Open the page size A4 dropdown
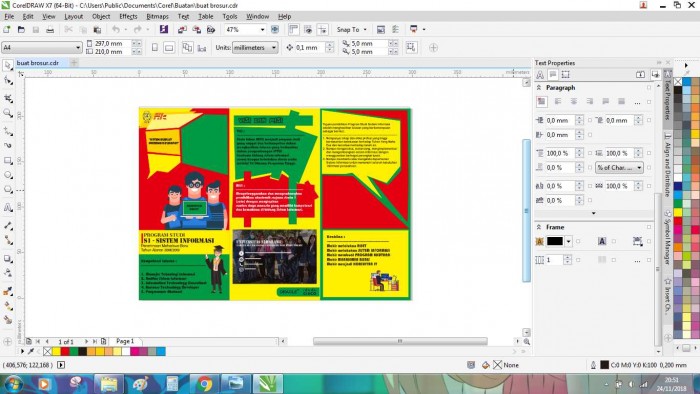 78,47
